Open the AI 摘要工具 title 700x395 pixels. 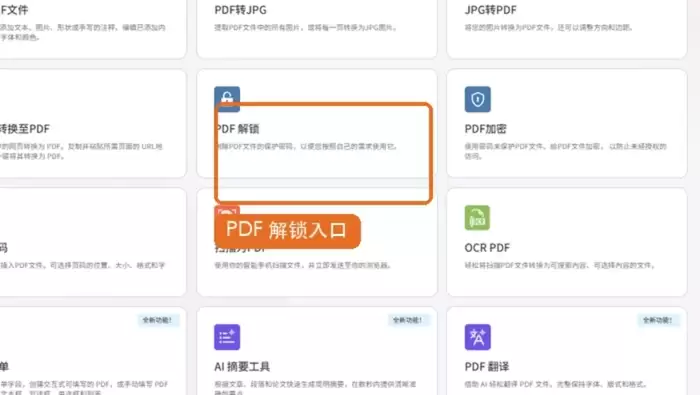[x=242, y=367]
